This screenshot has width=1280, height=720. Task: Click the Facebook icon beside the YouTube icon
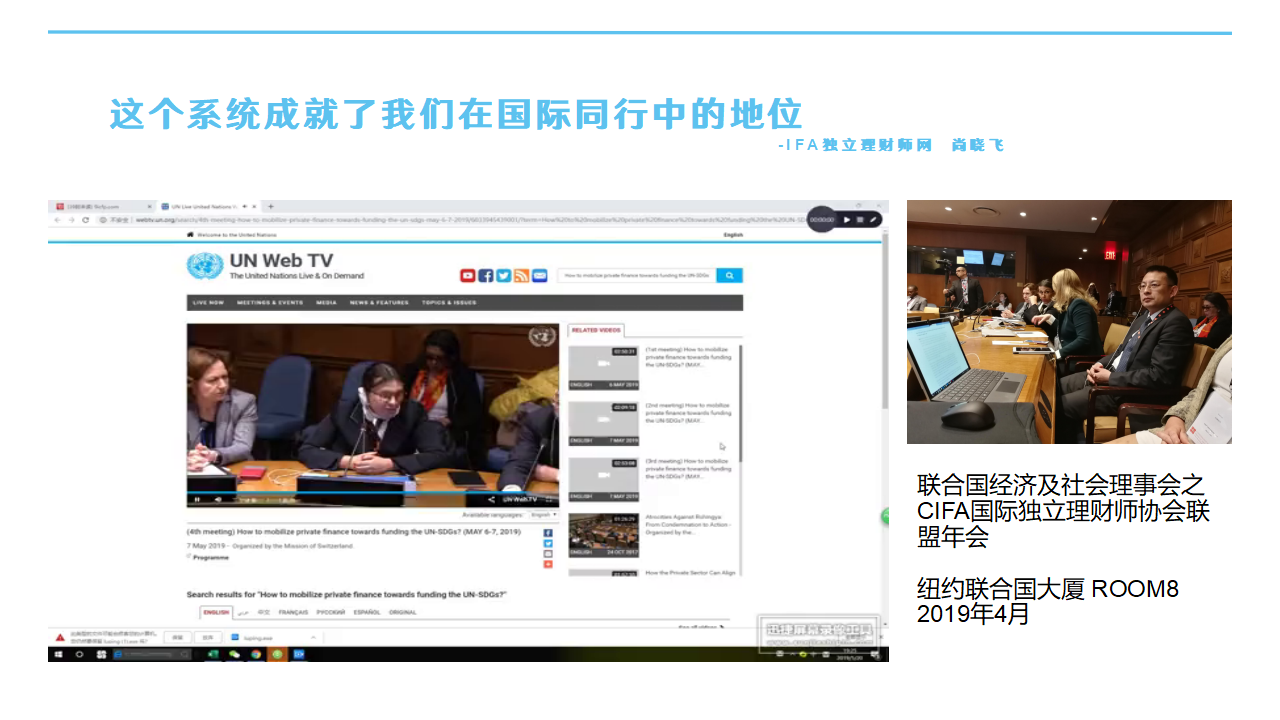pos(485,276)
